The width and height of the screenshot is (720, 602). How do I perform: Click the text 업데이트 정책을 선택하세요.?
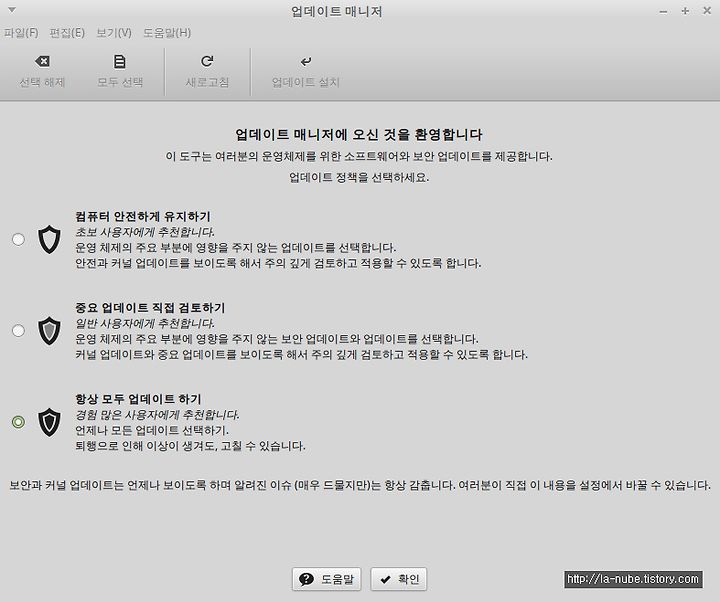359,177
